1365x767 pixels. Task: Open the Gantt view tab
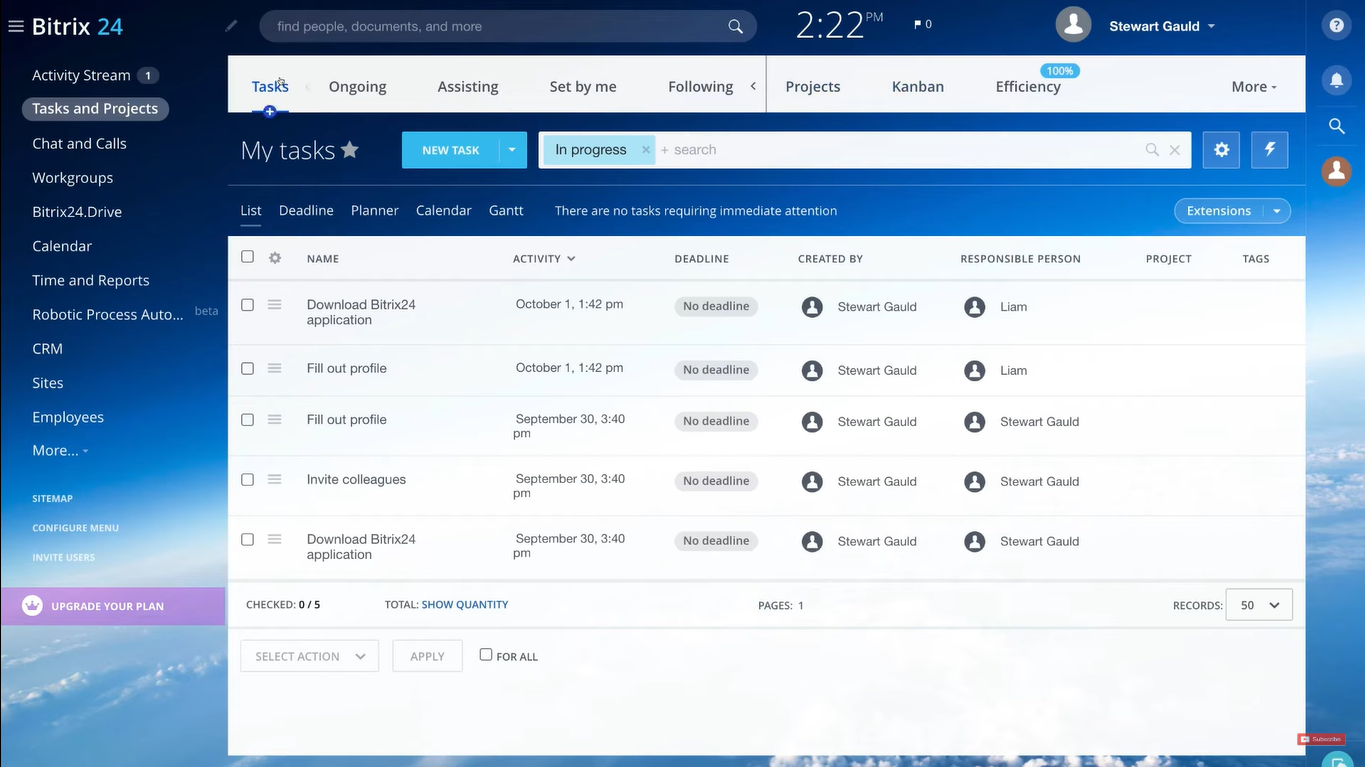(x=505, y=210)
